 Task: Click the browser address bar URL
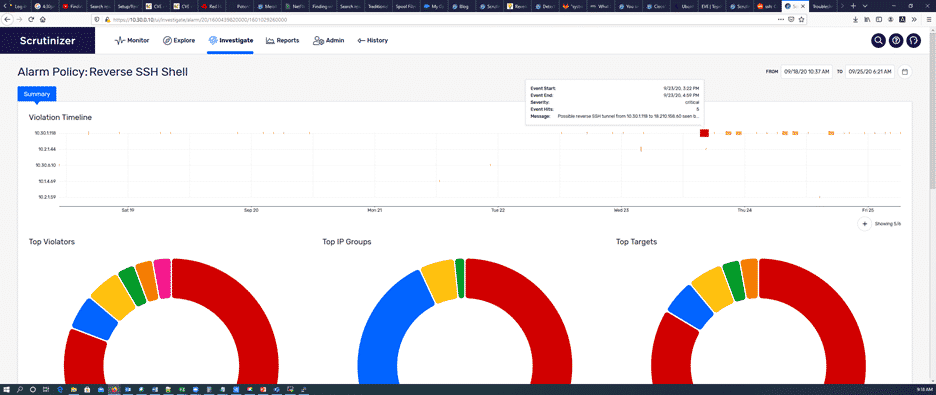click(x=200, y=19)
